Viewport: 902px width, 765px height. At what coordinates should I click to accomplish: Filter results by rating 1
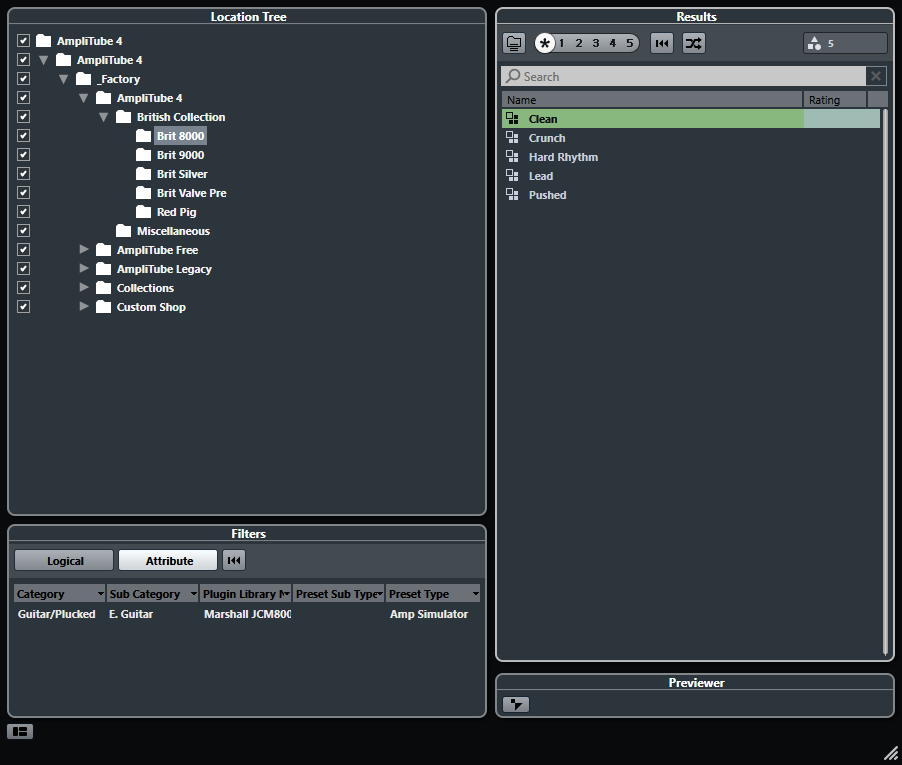[561, 43]
